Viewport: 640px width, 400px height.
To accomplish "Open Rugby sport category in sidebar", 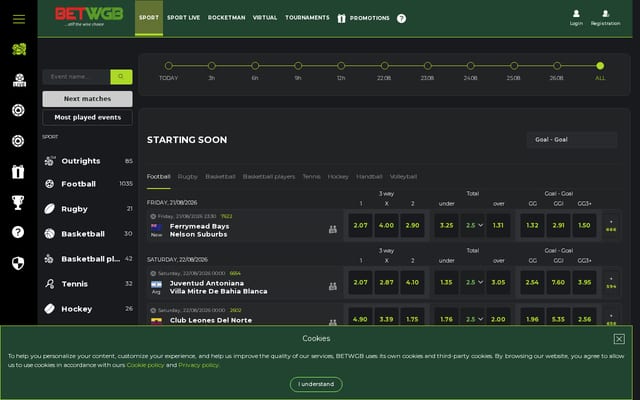I will (x=88, y=209).
